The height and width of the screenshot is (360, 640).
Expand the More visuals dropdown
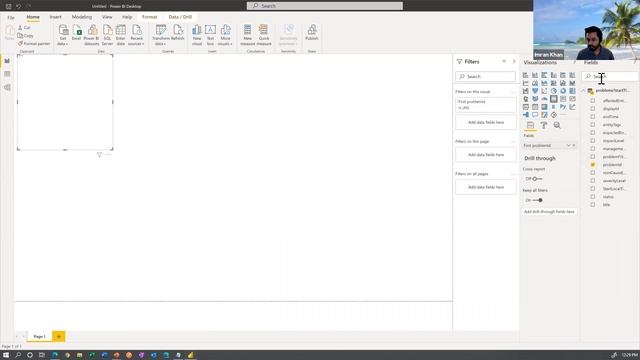(225, 35)
